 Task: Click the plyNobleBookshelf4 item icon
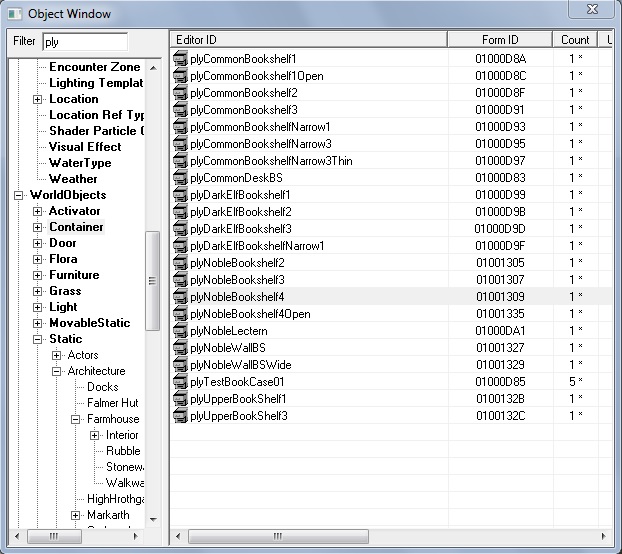(x=180, y=297)
